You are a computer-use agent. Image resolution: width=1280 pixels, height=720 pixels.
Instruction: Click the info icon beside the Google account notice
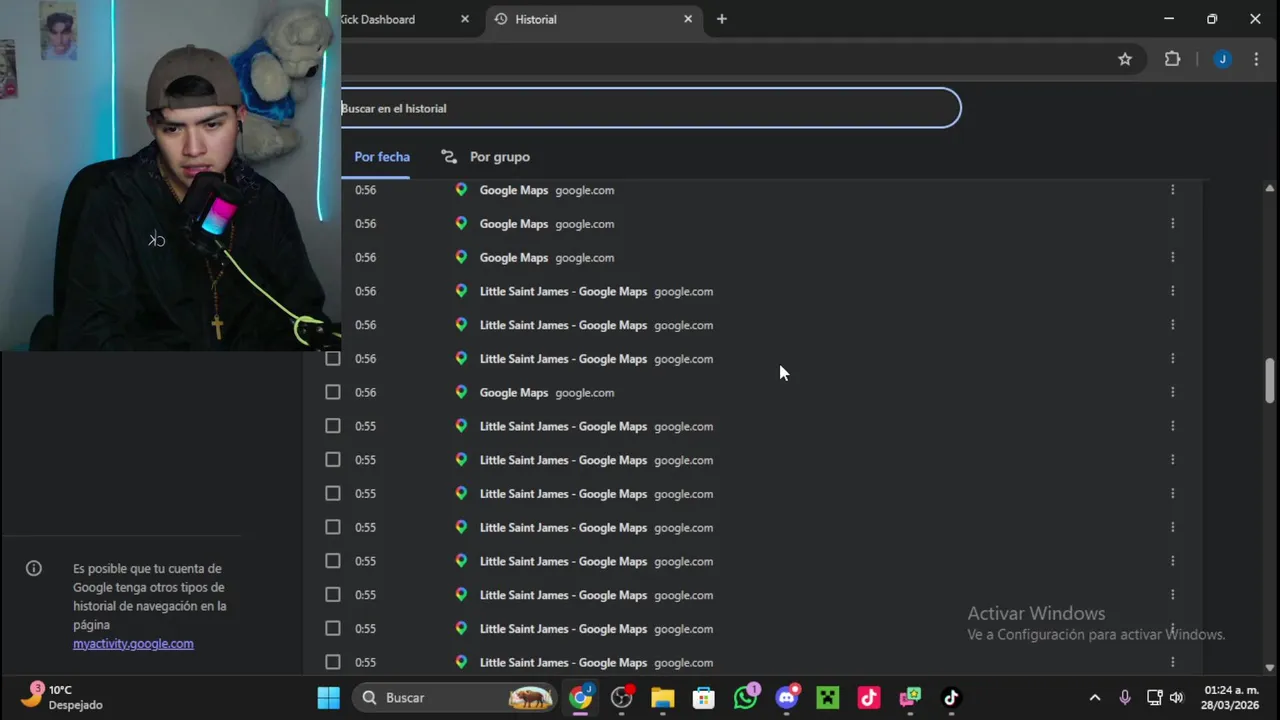(34, 568)
